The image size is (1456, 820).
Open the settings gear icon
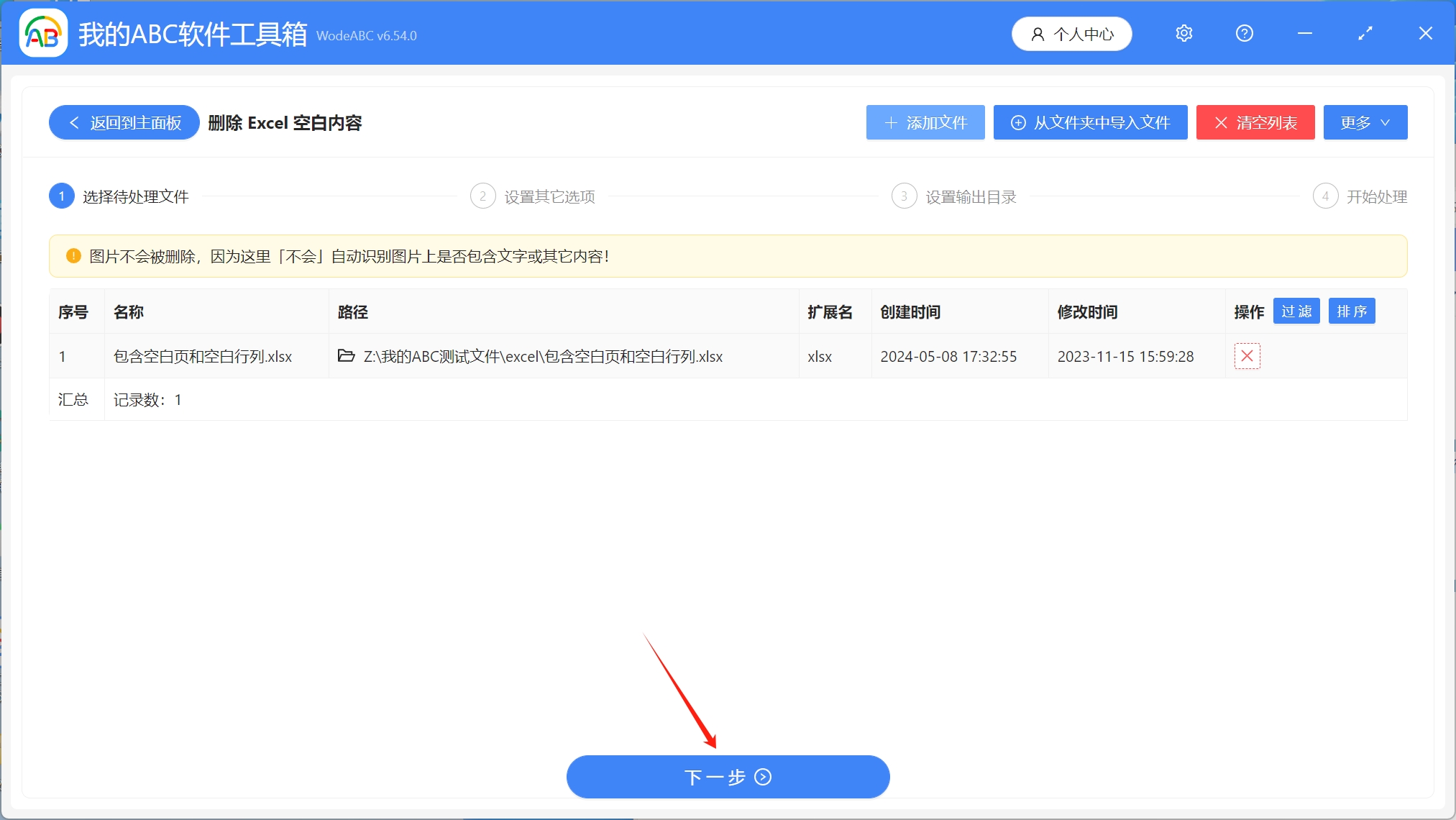tap(1183, 33)
